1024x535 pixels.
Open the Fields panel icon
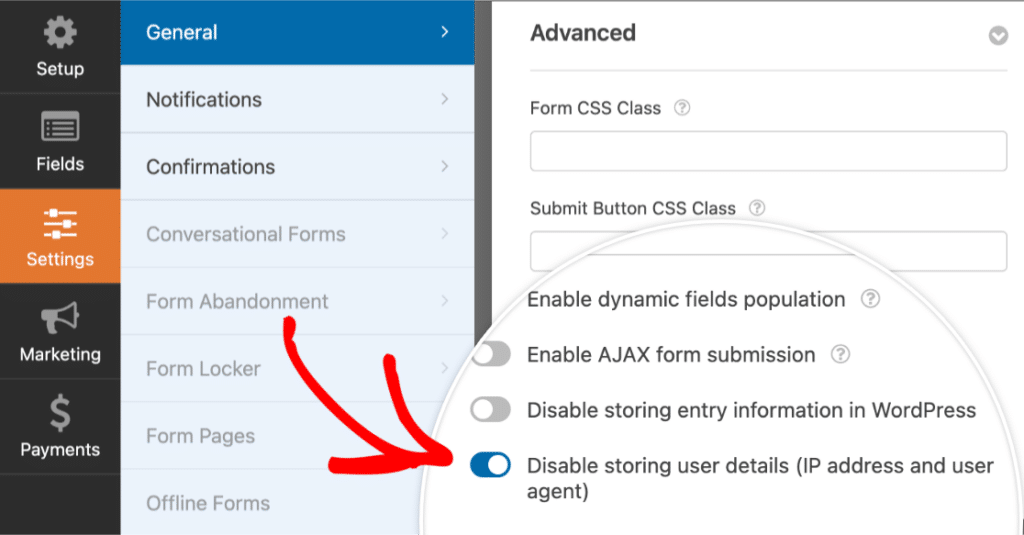(x=60, y=129)
